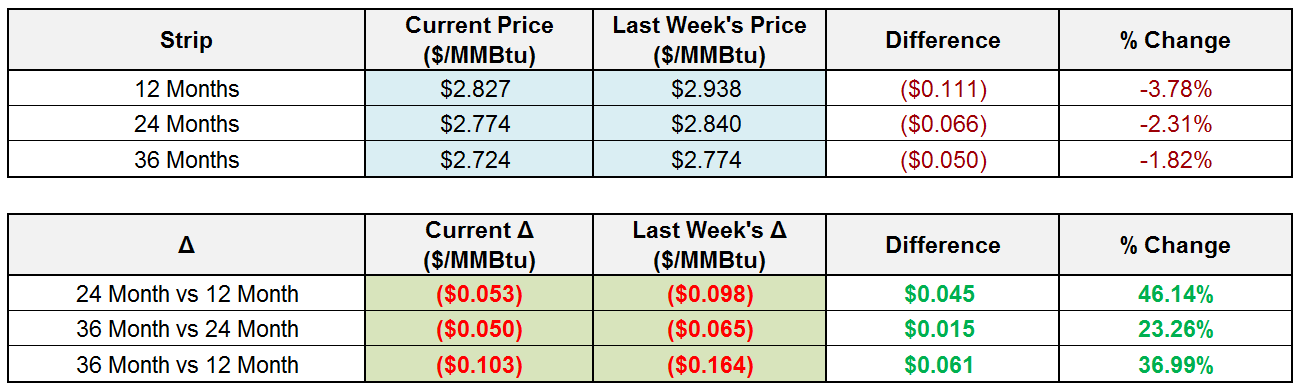Select the ($0.098) last week's delta cell
Image resolution: width=1301 pixels, height=390 pixels.
[709, 294]
